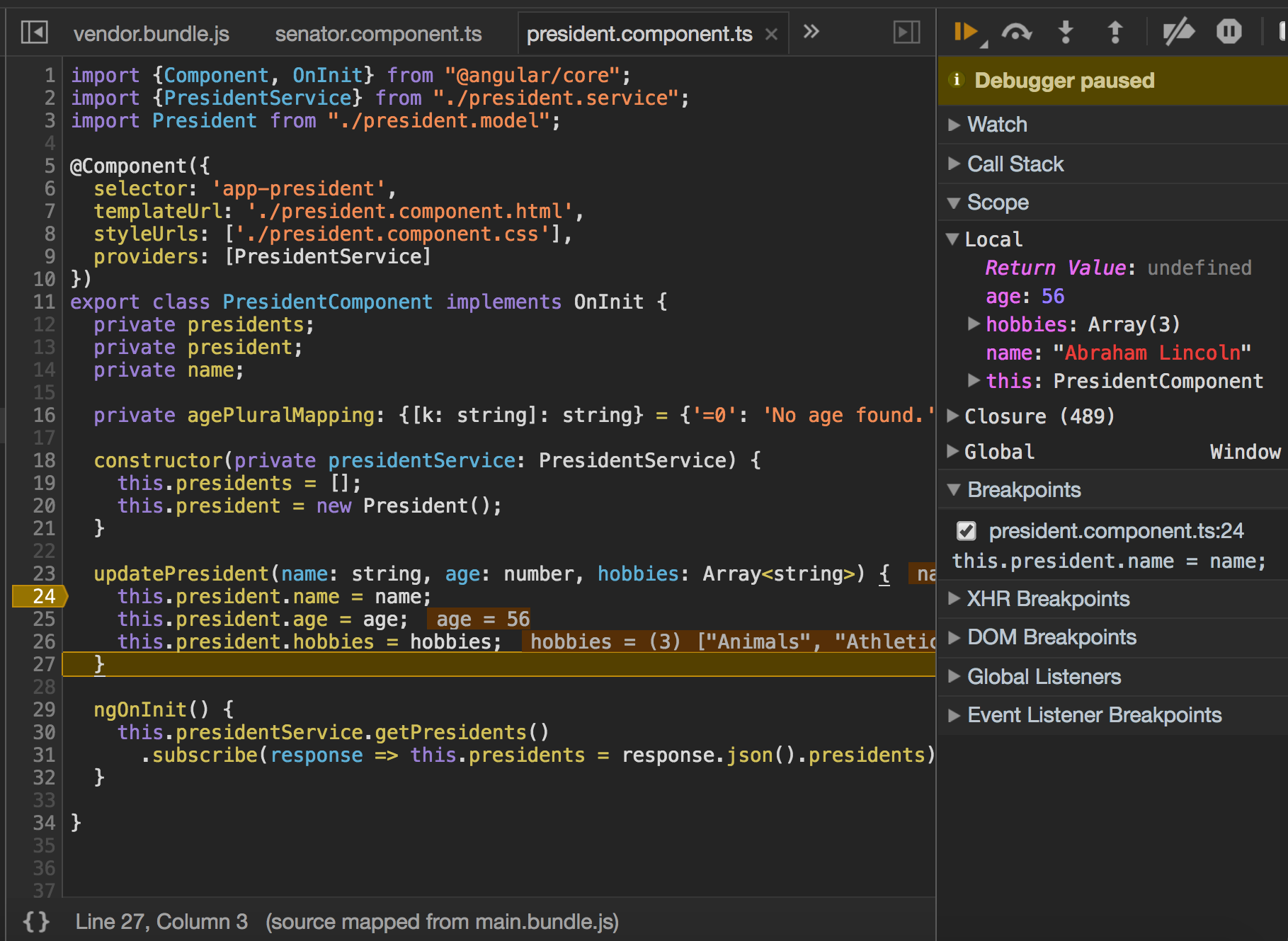The height and width of the screenshot is (941, 1288).
Task: Uncheck the president.component.ts:24 breakpoint
Action: point(966,531)
